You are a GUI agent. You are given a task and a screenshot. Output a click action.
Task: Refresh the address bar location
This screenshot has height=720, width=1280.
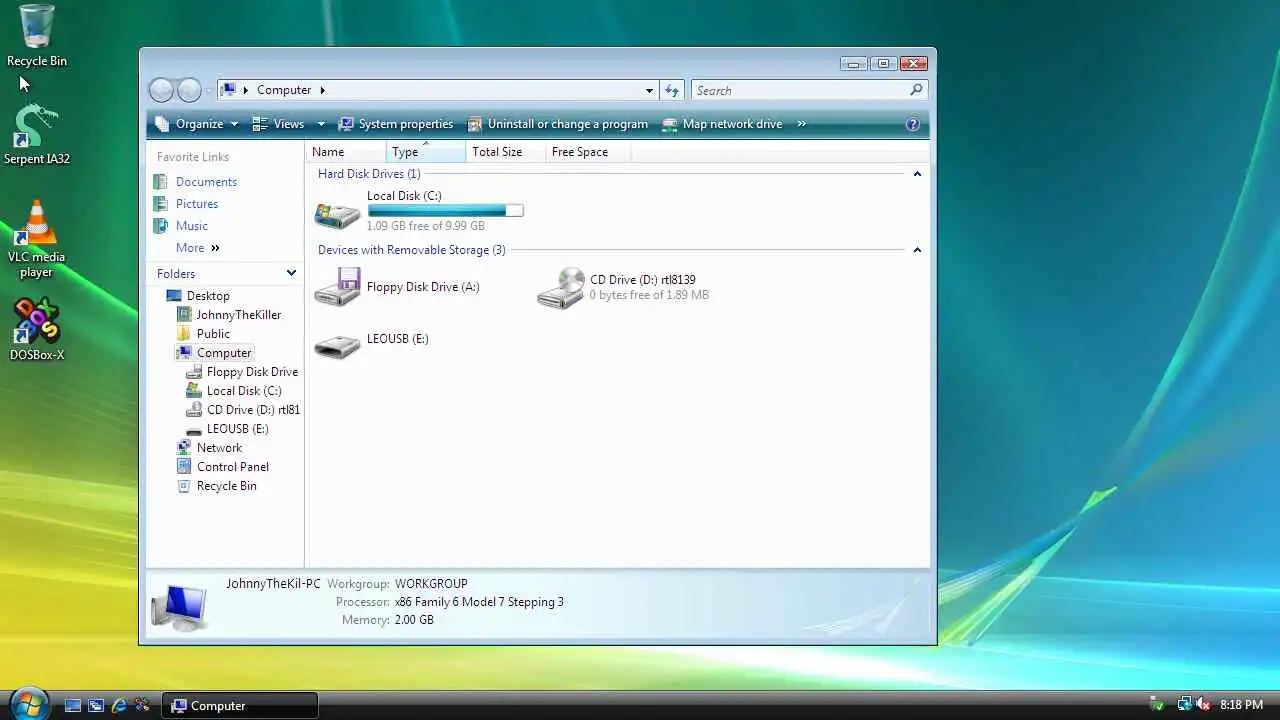pyautogui.click(x=672, y=90)
